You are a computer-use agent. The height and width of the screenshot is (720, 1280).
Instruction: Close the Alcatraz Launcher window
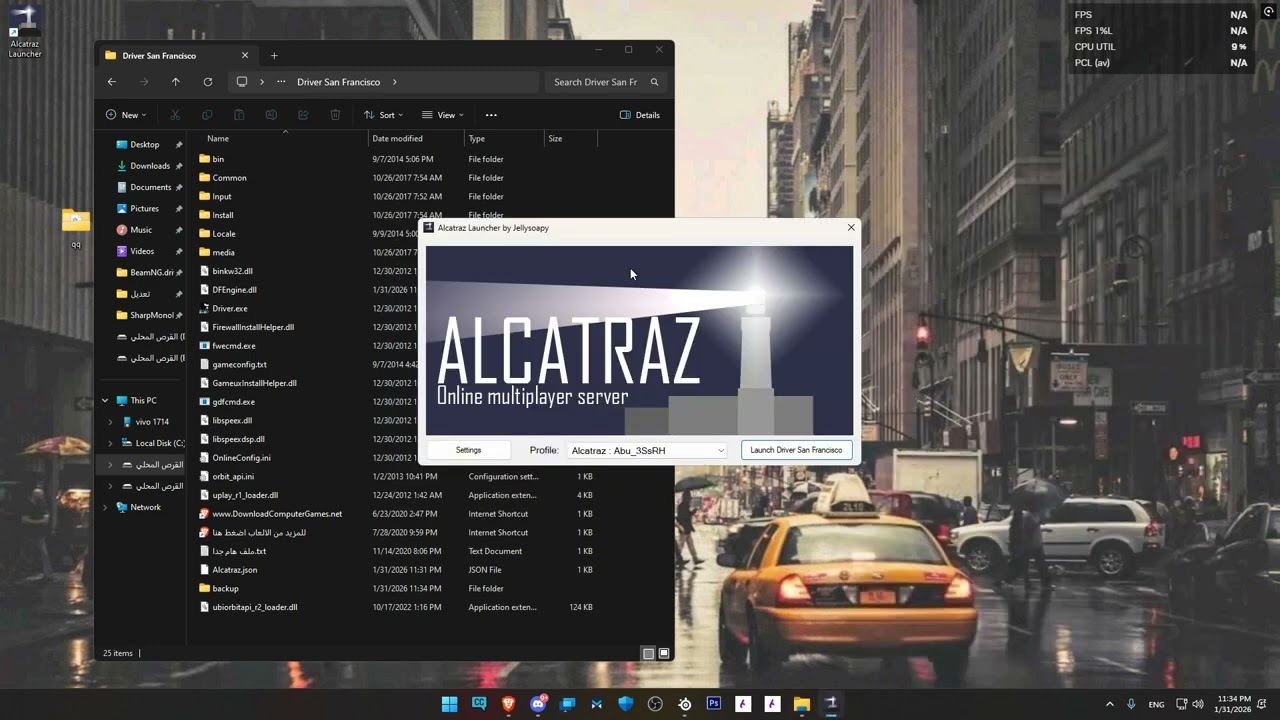tap(851, 228)
